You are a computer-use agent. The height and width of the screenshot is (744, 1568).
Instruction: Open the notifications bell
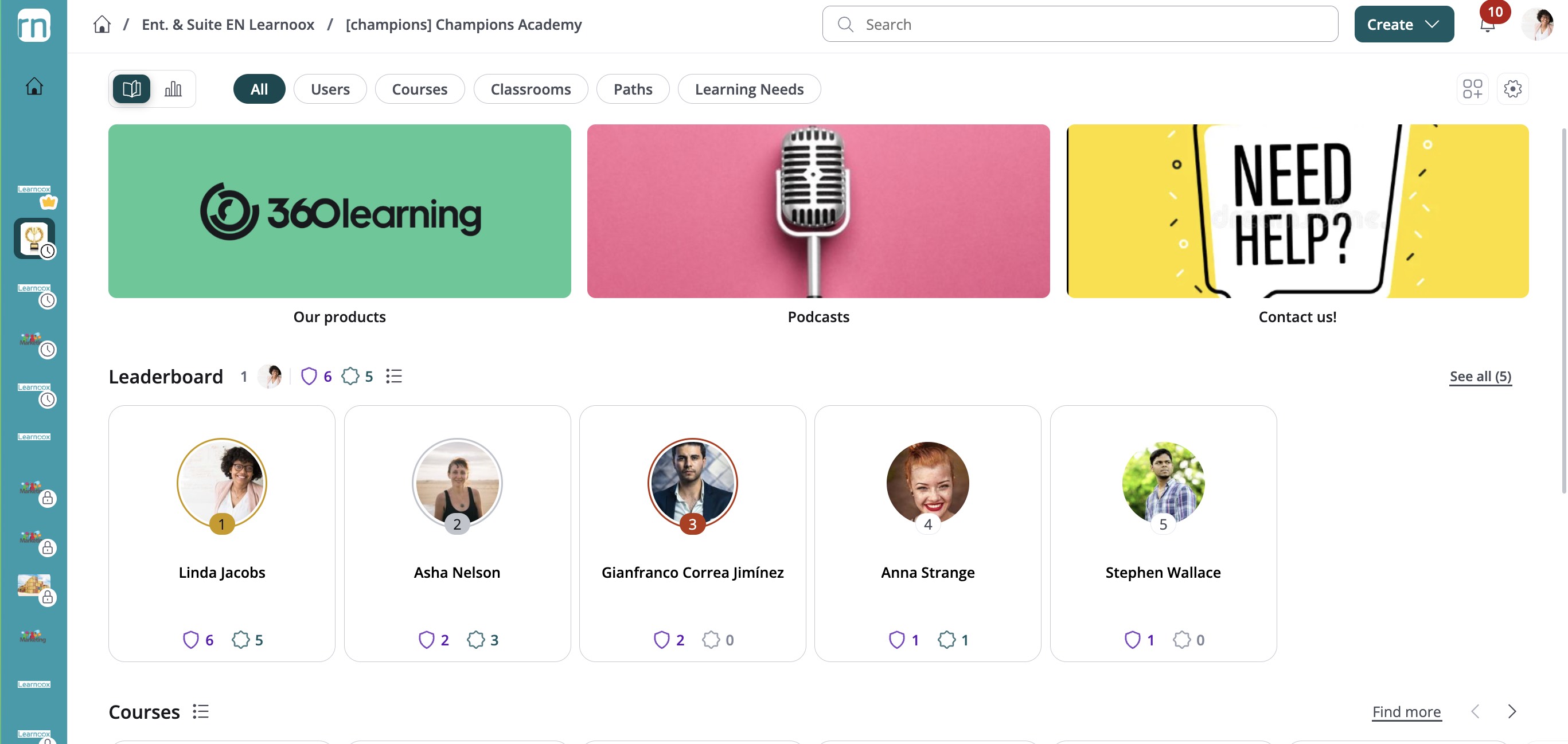tap(1487, 25)
